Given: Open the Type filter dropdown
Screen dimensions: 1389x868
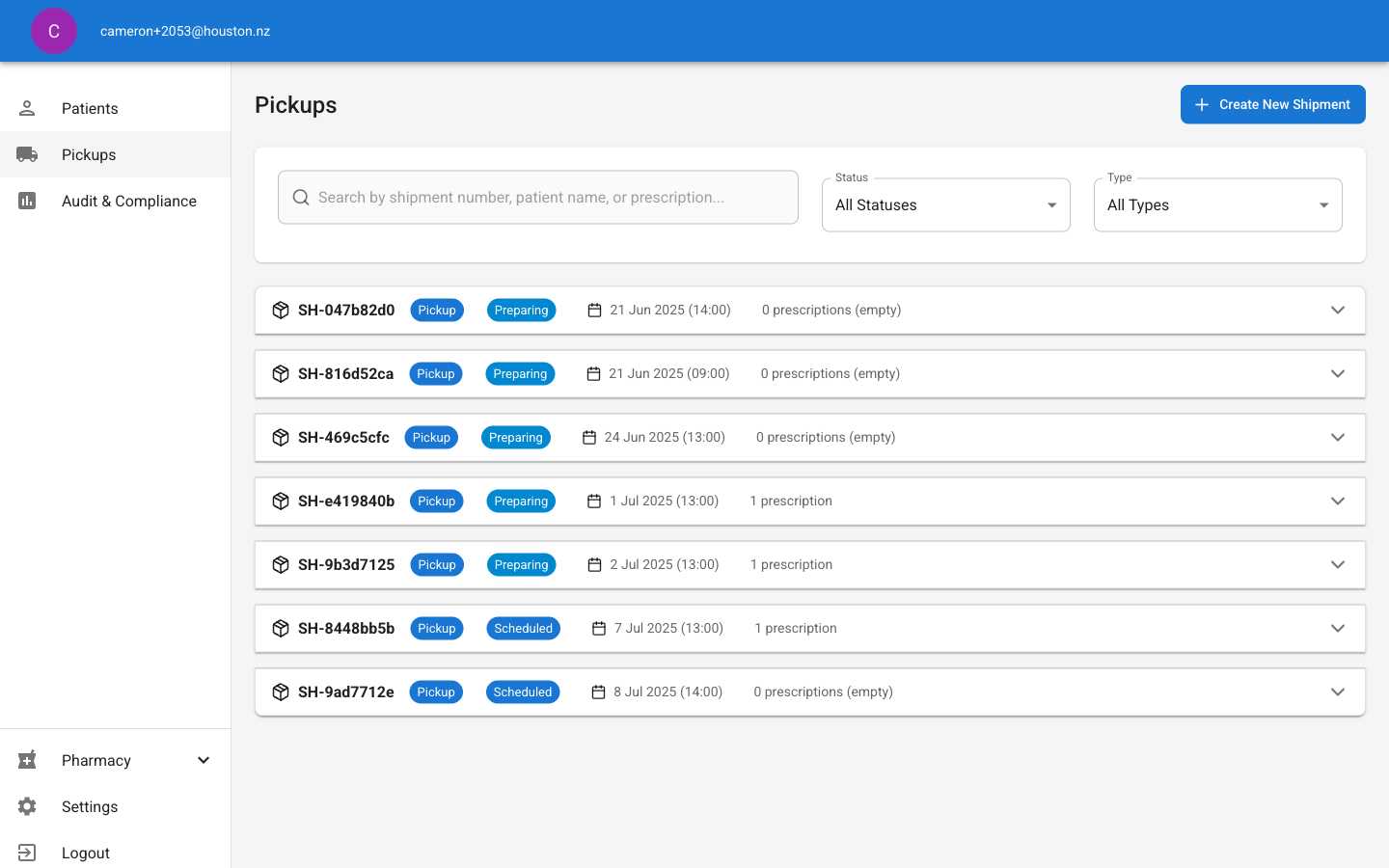Looking at the screenshot, I should click(1218, 204).
